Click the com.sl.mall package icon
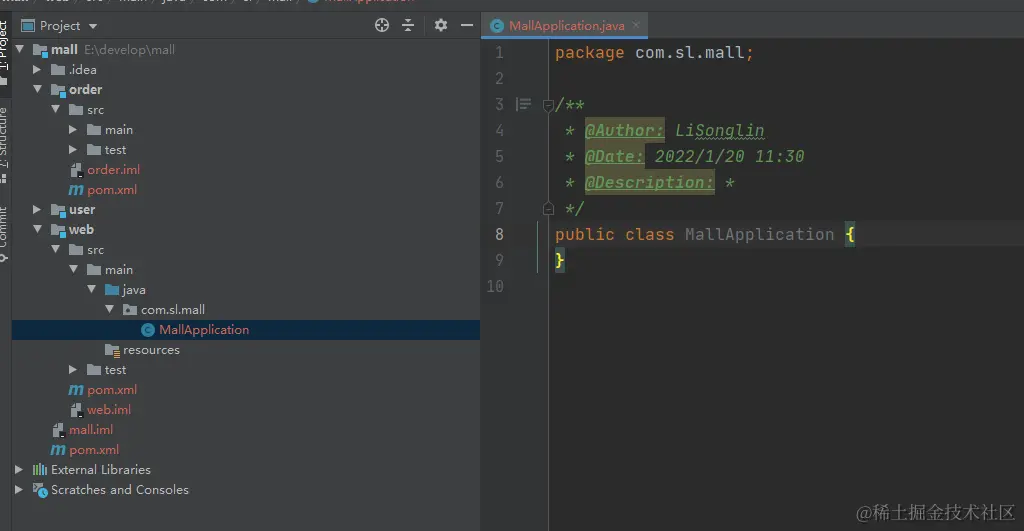This screenshot has height=531, width=1024. click(x=130, y=310)
